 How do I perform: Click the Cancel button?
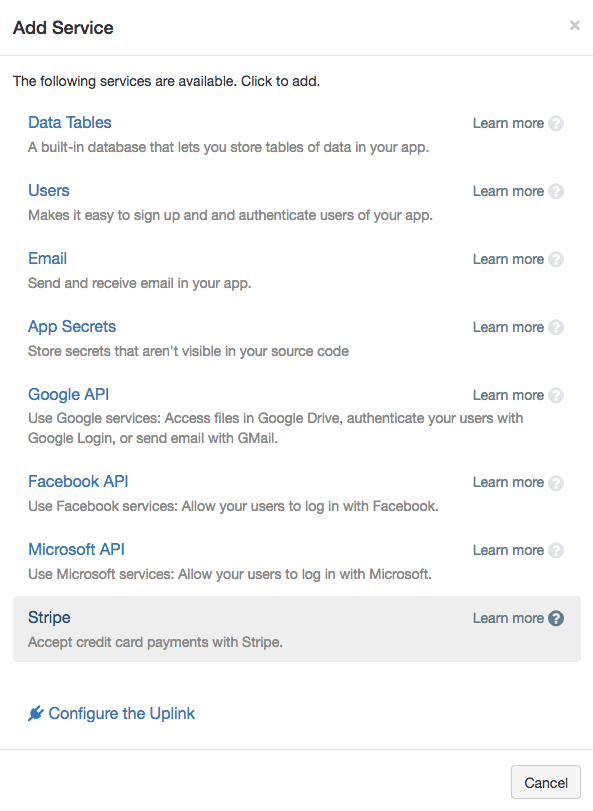[x=546, y=783]
